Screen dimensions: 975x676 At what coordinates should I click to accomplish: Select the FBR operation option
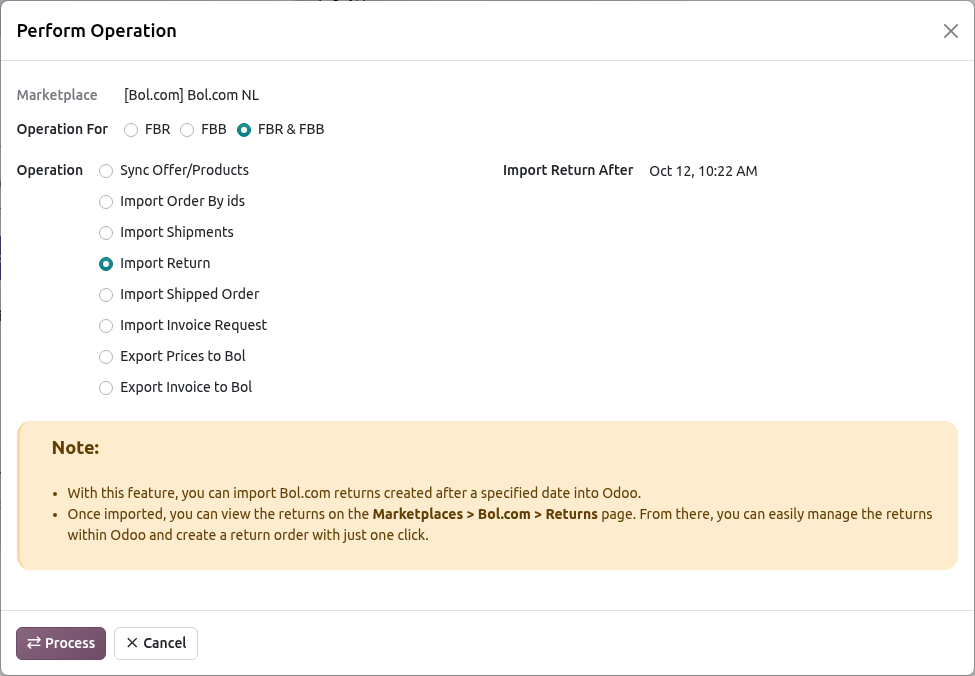click(131, 130)
